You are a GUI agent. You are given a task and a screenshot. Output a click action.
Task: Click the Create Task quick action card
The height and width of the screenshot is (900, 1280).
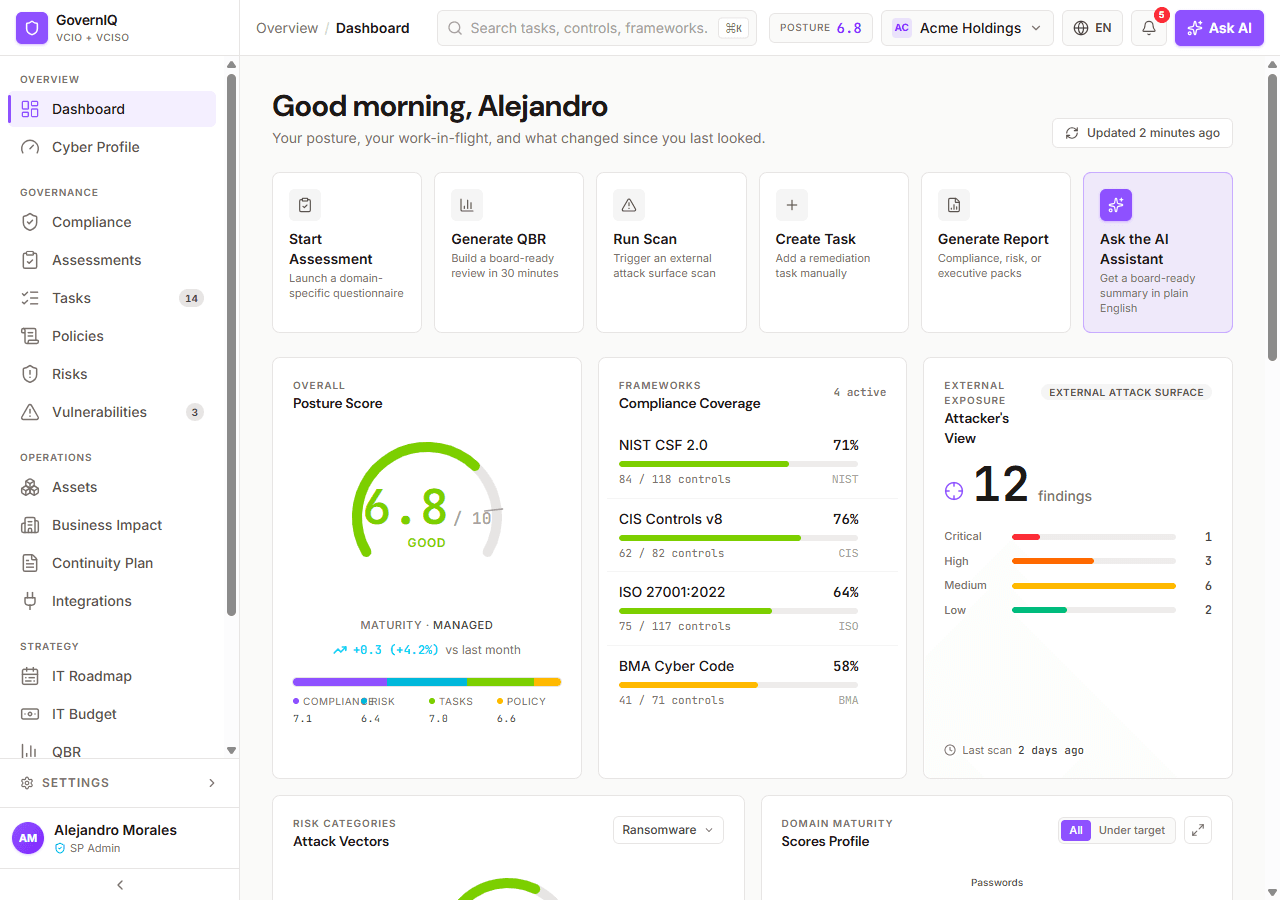833,252
